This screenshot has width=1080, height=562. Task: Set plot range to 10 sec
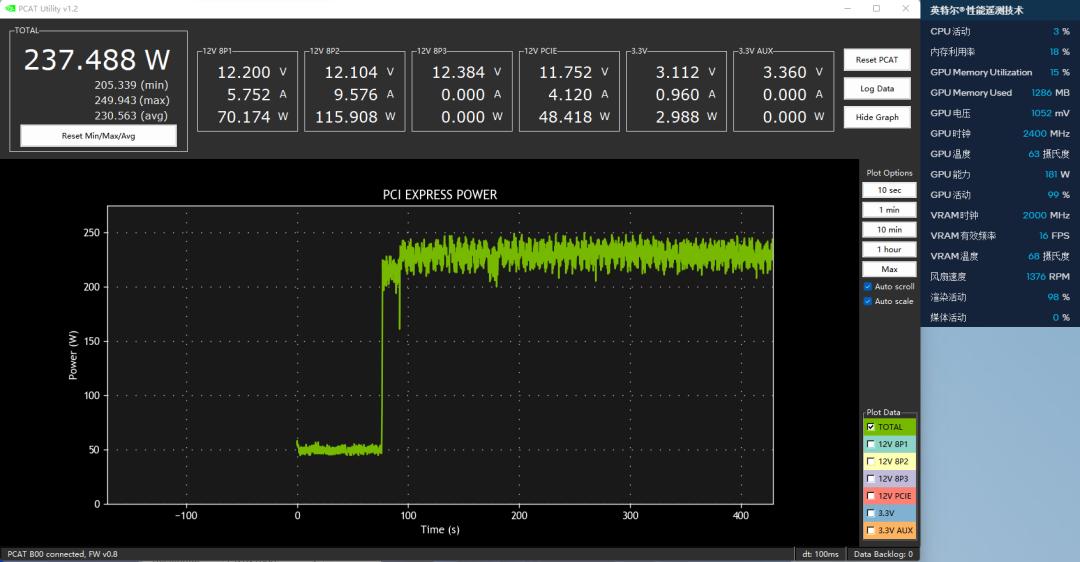pyautogui.click(x=889, y=190)
